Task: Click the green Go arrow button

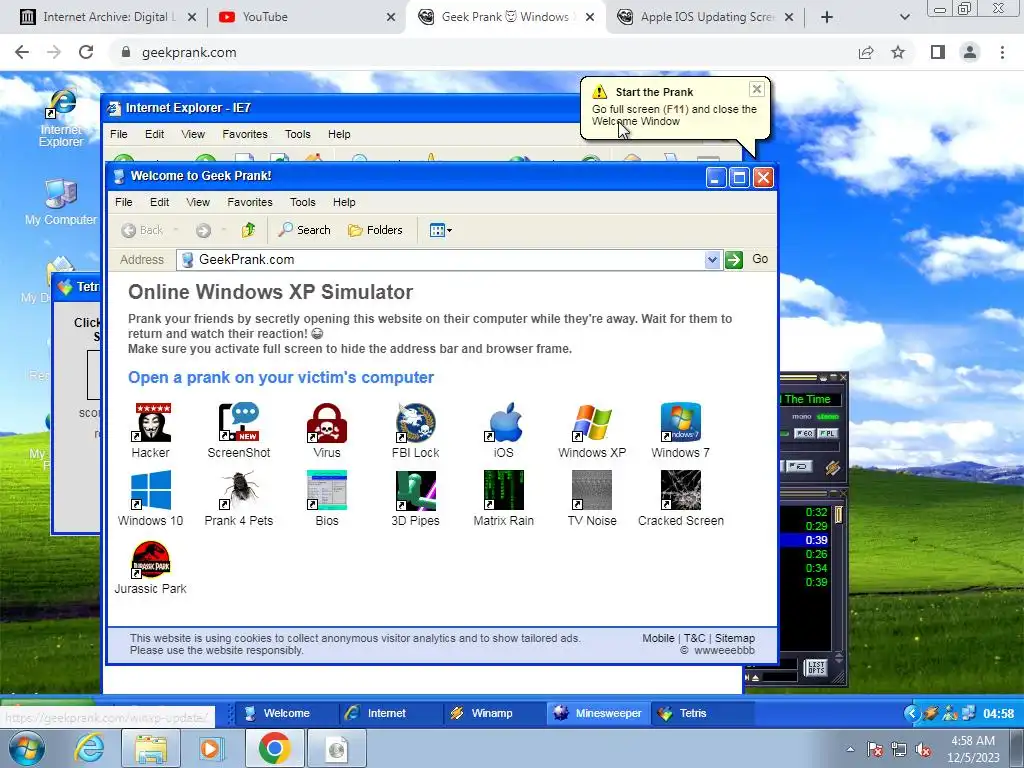Action: click(x=734, y=260)
